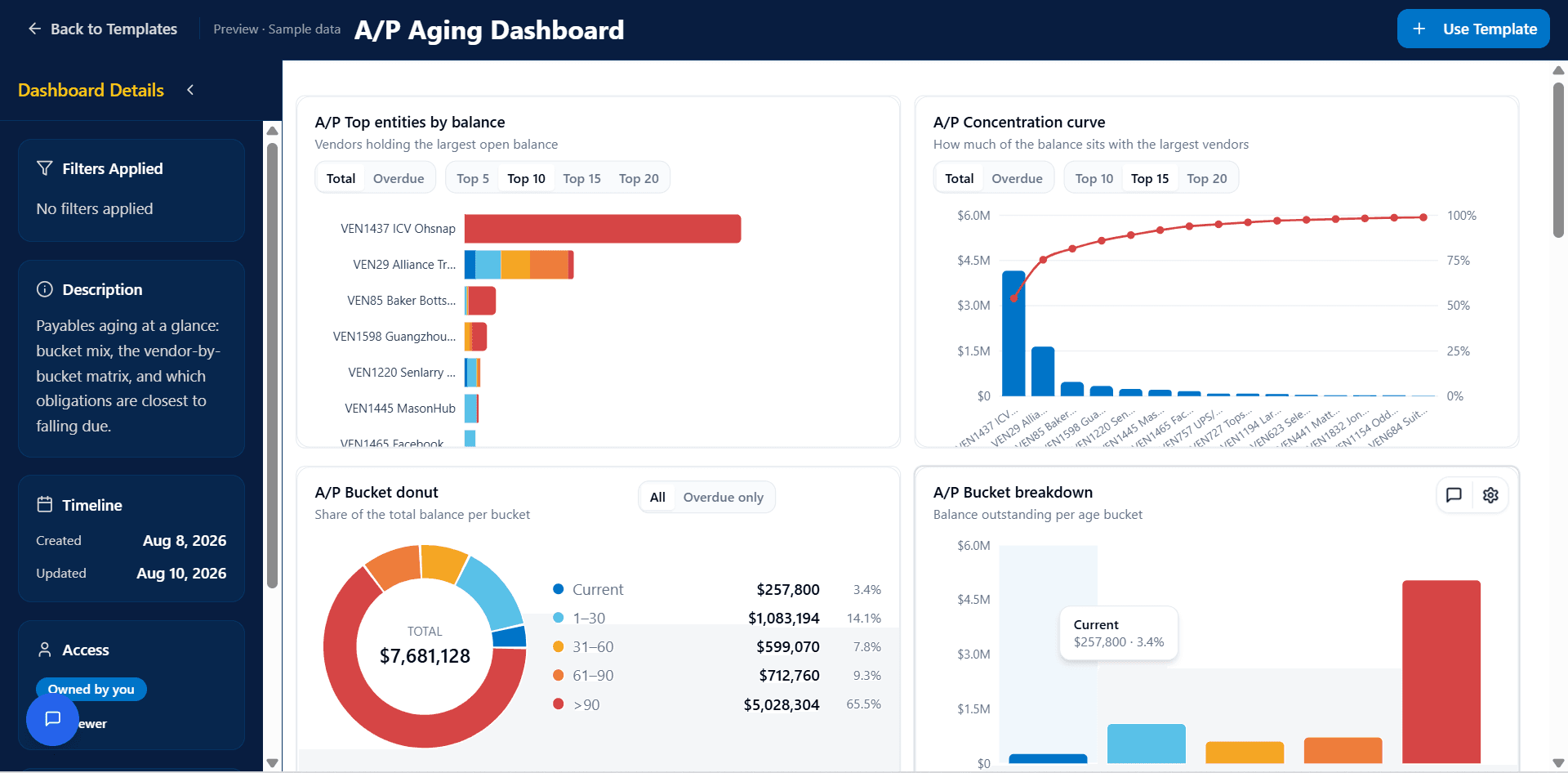Click the Access person icon
The image size is (1568, 773).
(45, 650)
